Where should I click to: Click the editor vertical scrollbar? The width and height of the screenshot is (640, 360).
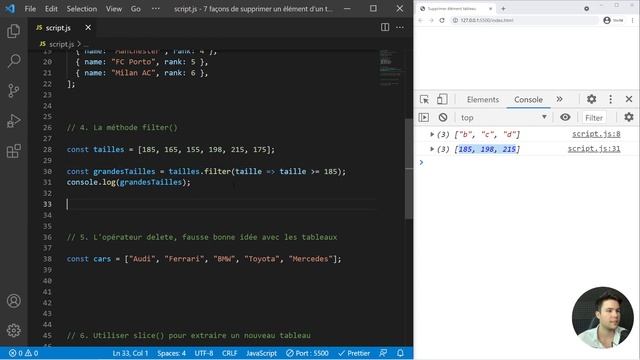[409, 169]
